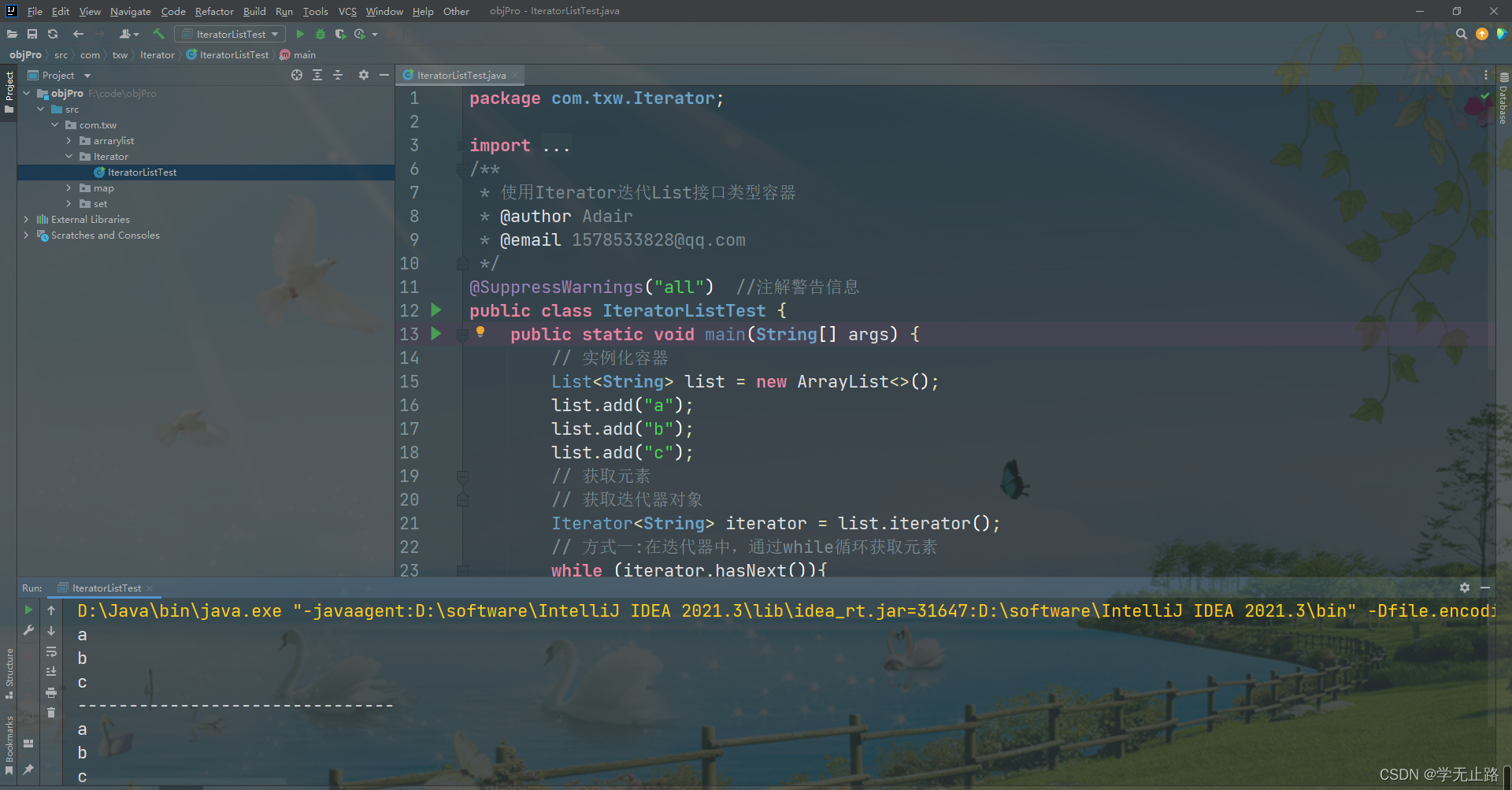The height and width of the screenshot is (790, 1512).
Task: Clear console output with trash icon
Action: (x=51, y=713)
